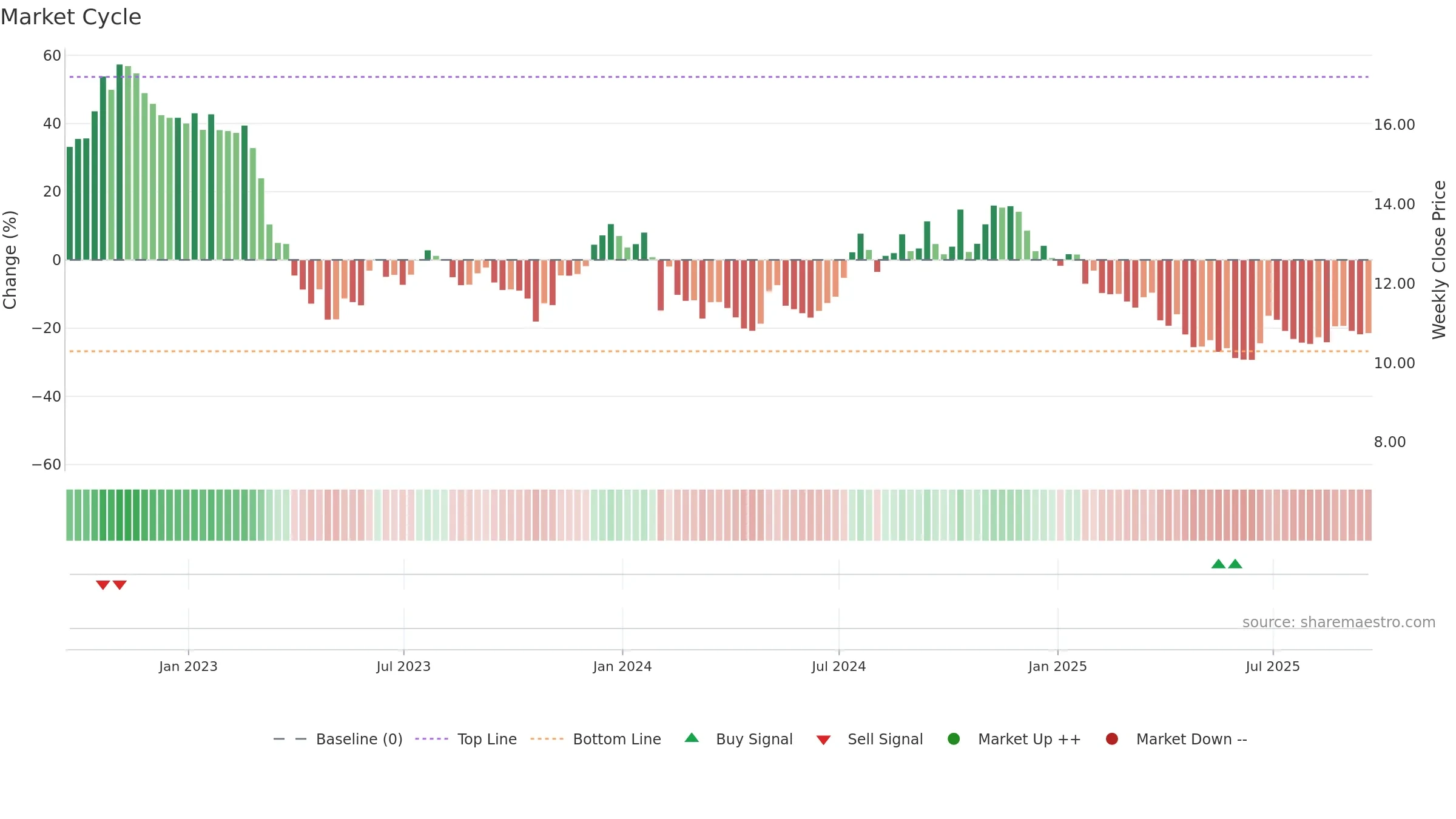Screen dimensions: 1456x819
Task: Click the Jul 2025 axis label
Action: coord(1273,667)
